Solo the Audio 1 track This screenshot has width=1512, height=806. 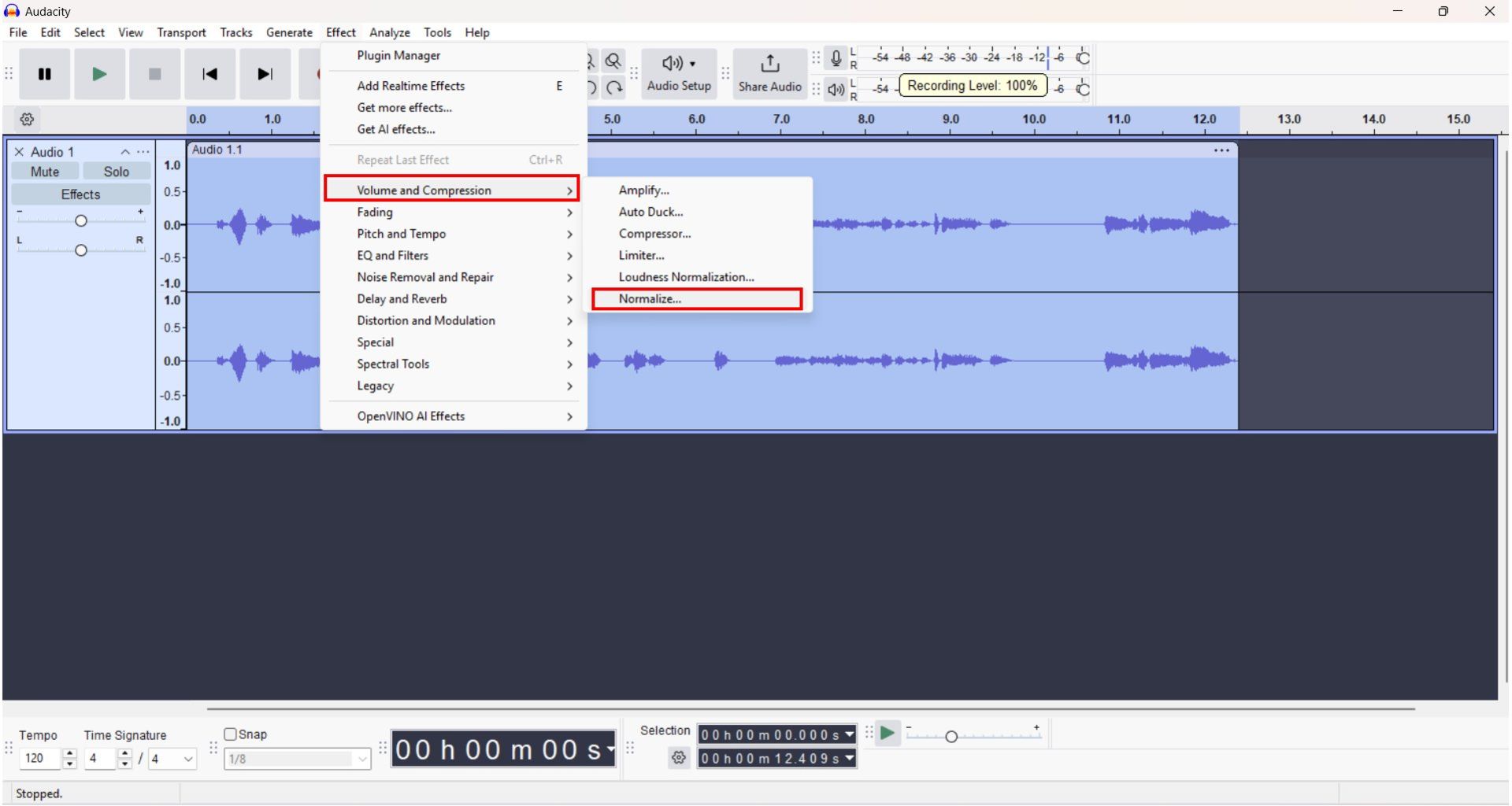[x=116, y=171]
